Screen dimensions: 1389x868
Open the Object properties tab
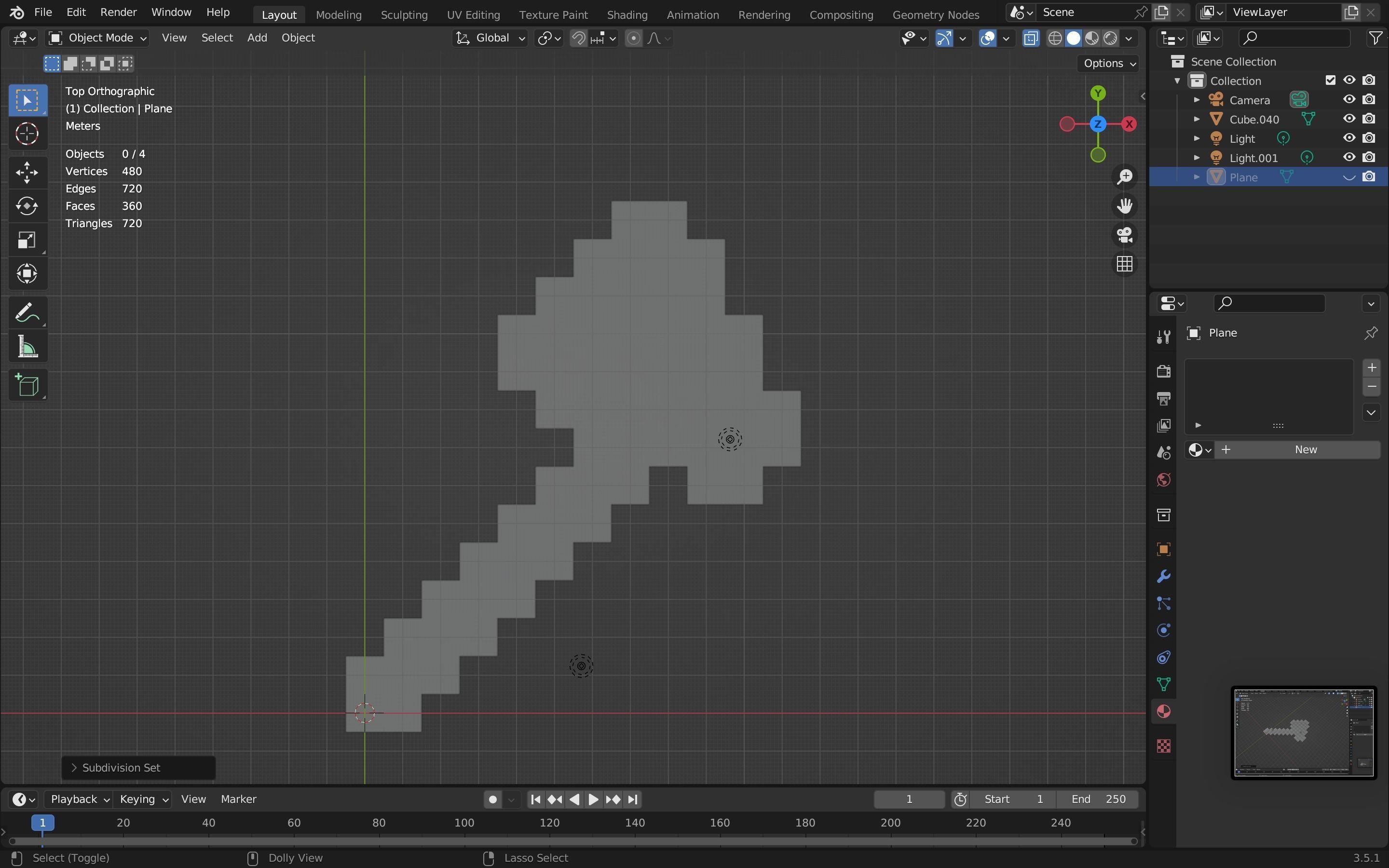[1163, 549]
